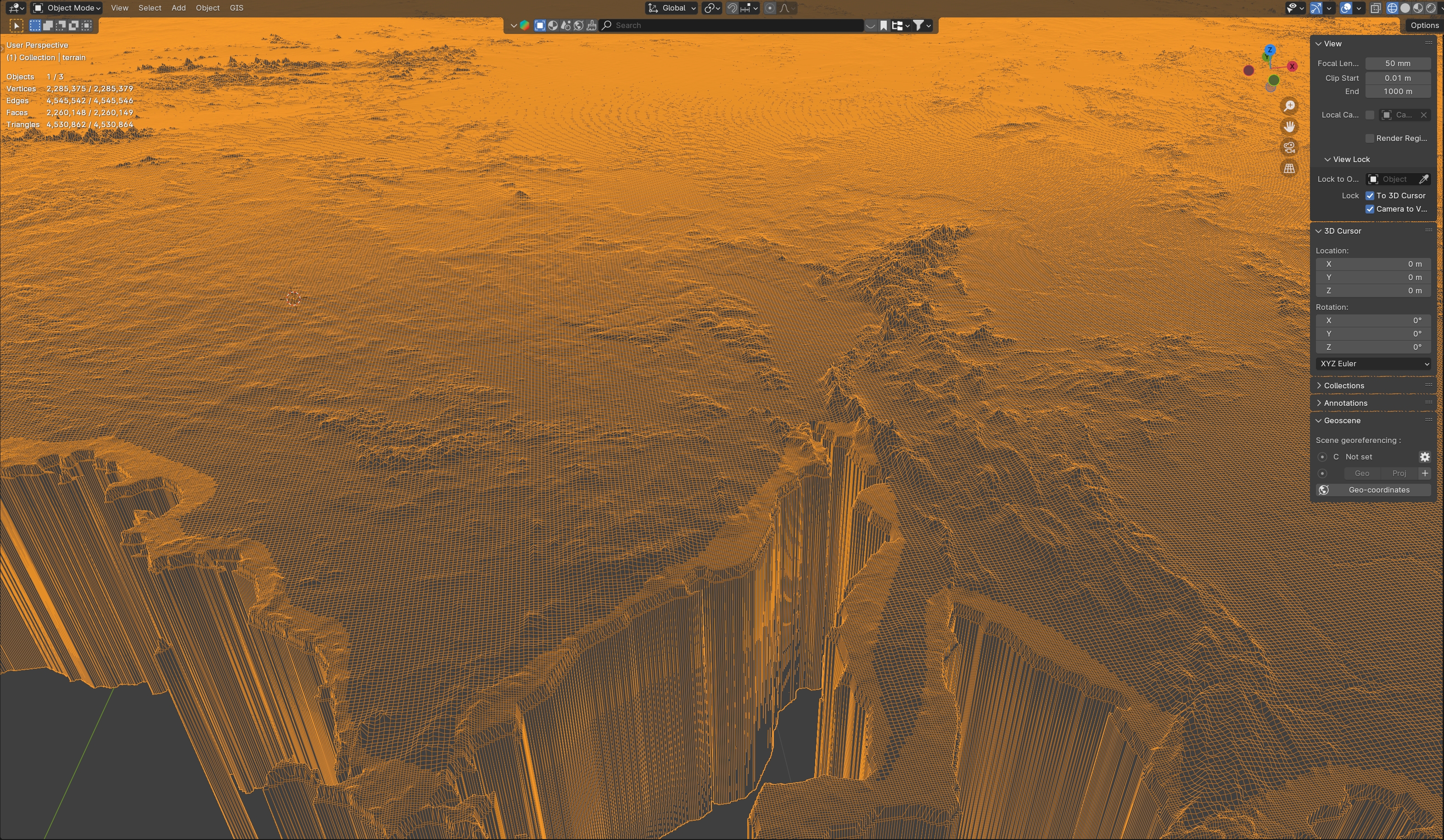Switch to perspective/orthographic grid icon
The width and height of the screenshot is (1444, 840).
click(1289, 168)
